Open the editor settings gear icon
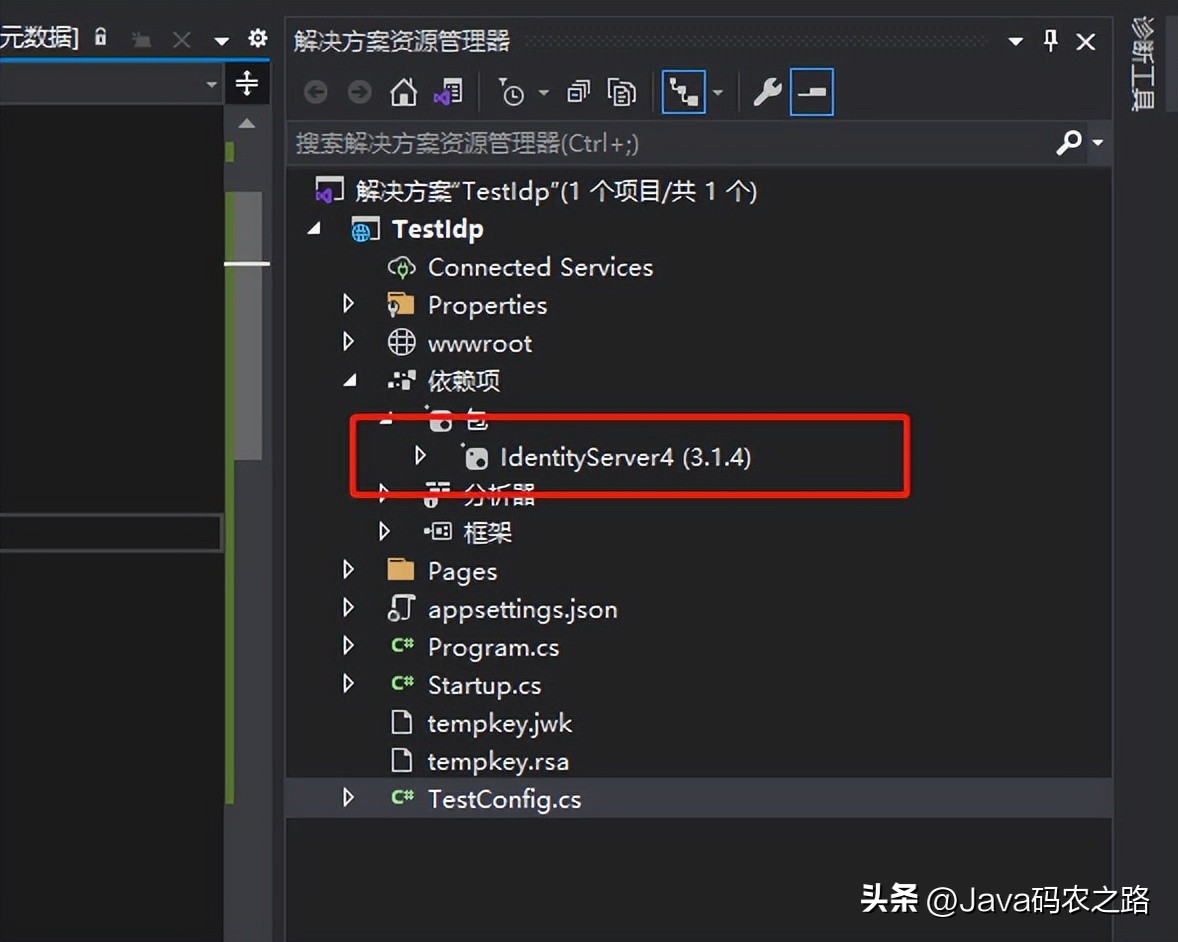 pyautogui.click(x=258, y=37)
